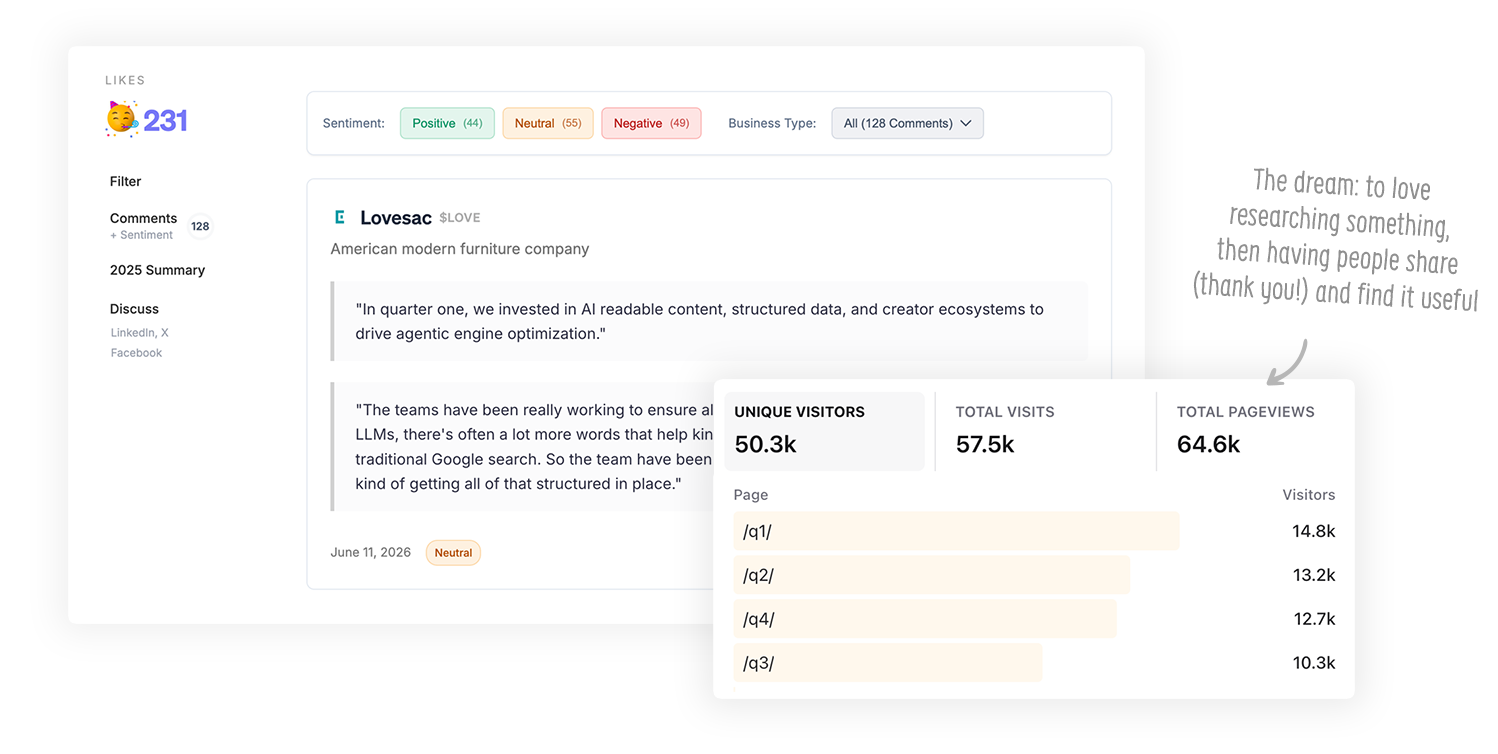Click the /q3/ page row
The height and width of the screenshot is (754, 1498).
[x=1034, y=663]
